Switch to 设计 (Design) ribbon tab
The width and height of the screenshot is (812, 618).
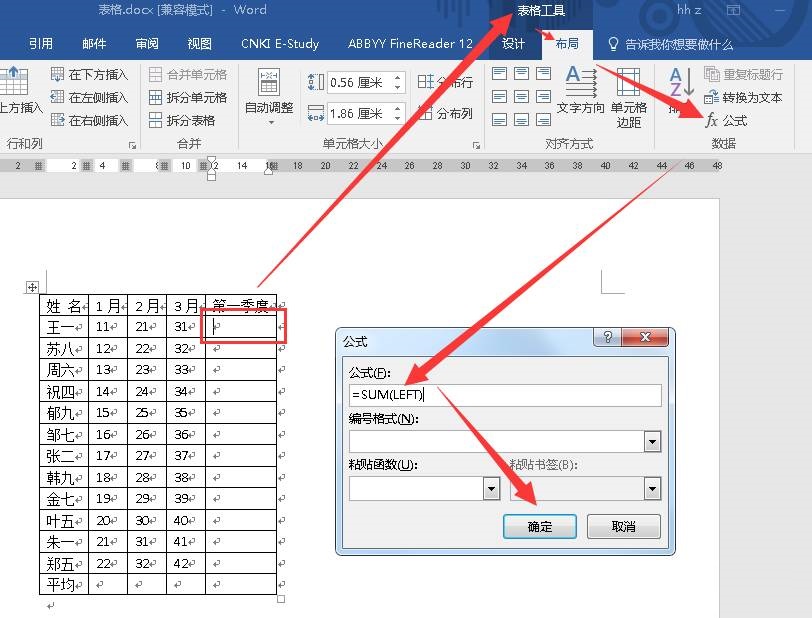click(513, 44)
